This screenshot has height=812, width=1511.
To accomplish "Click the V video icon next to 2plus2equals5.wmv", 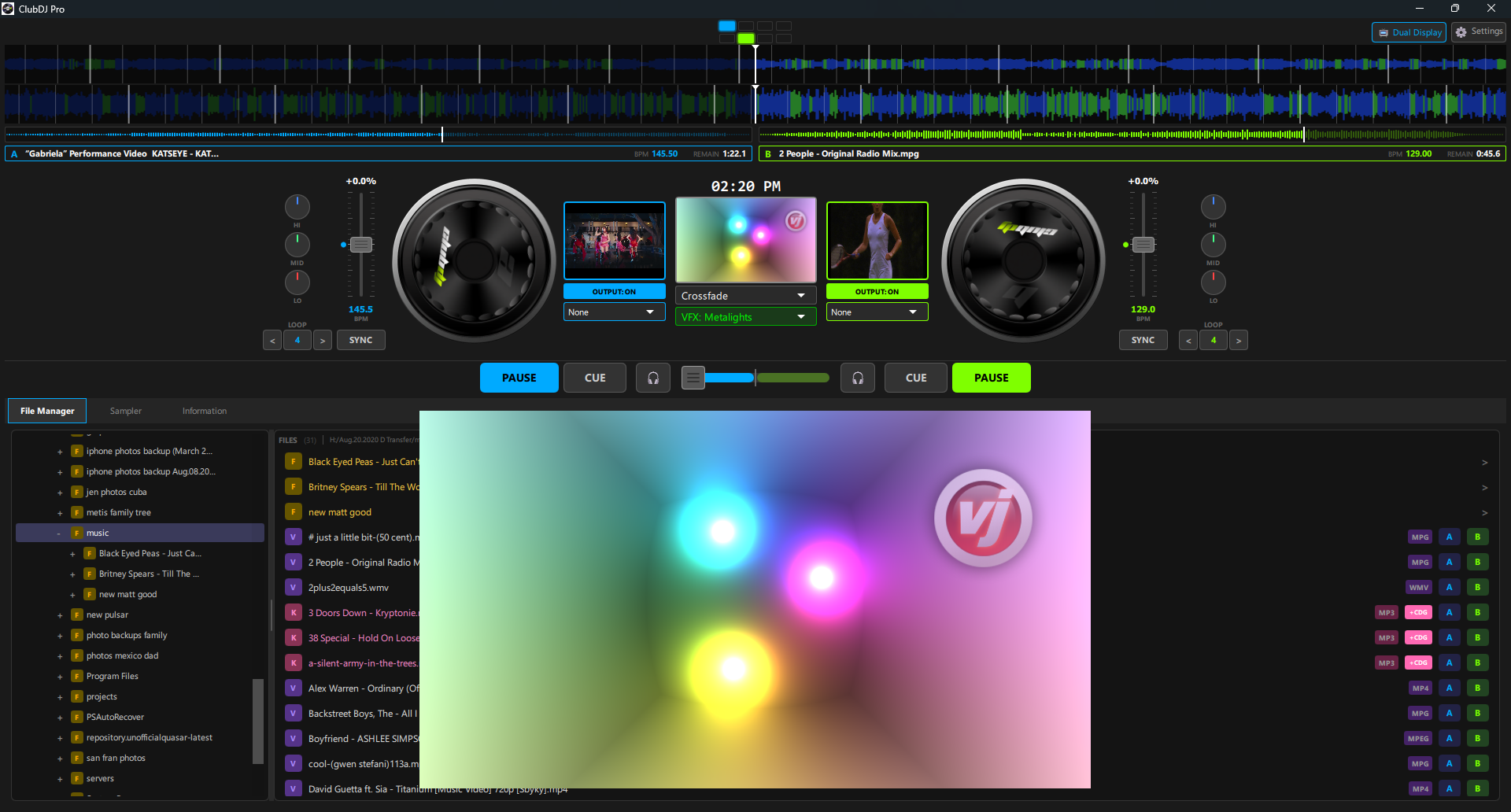I will [293, 587].
